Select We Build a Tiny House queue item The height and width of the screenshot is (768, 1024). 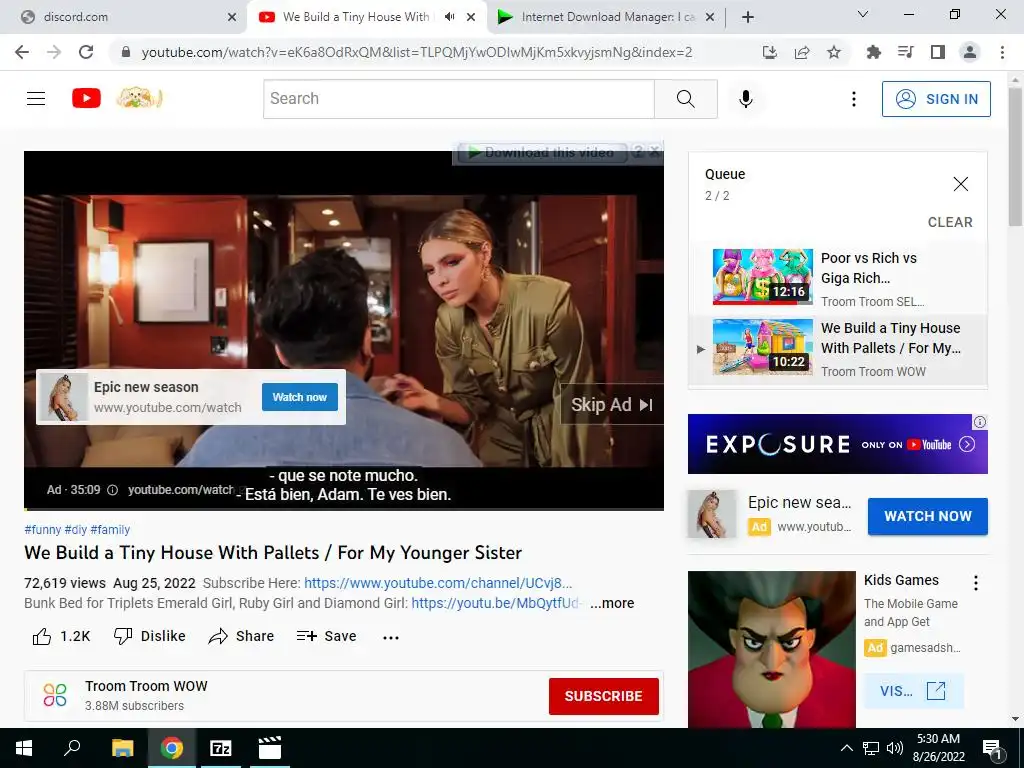(x=838, y=349)
